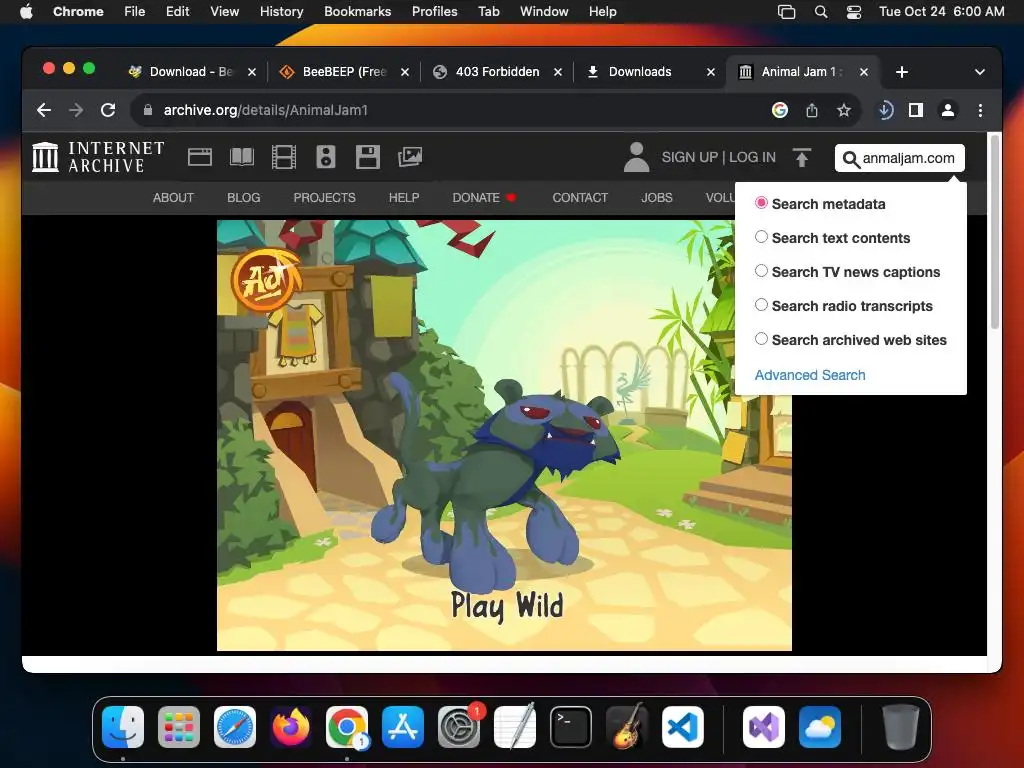
Task: Open the HELP link
Action: [x=404, y=198]
